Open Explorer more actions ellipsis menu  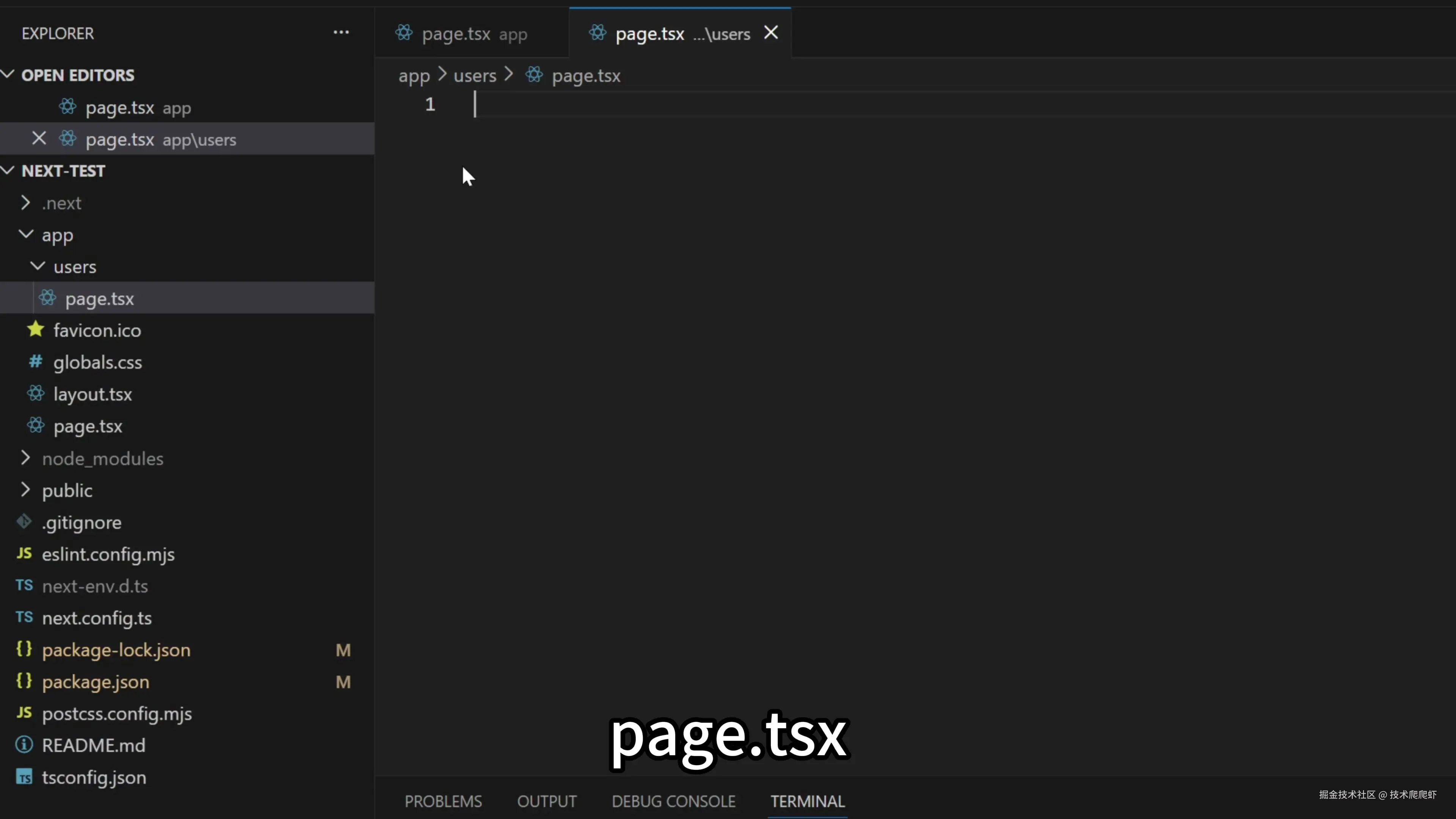tap(341, 33)
